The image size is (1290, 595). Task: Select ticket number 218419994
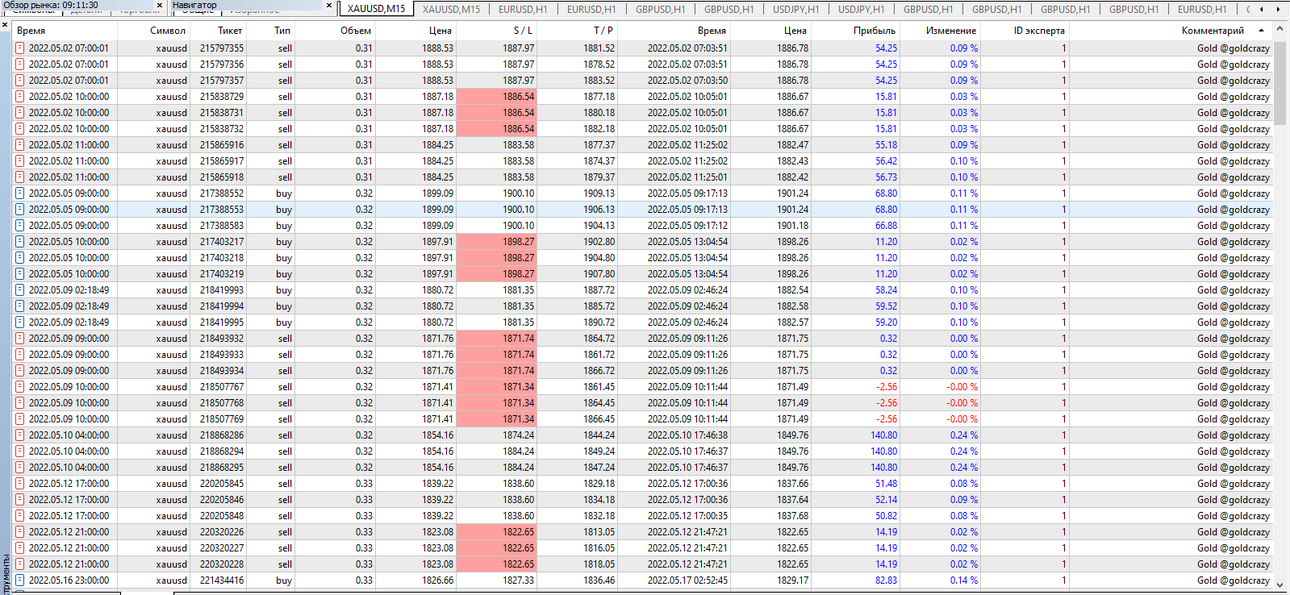point(222,306)
